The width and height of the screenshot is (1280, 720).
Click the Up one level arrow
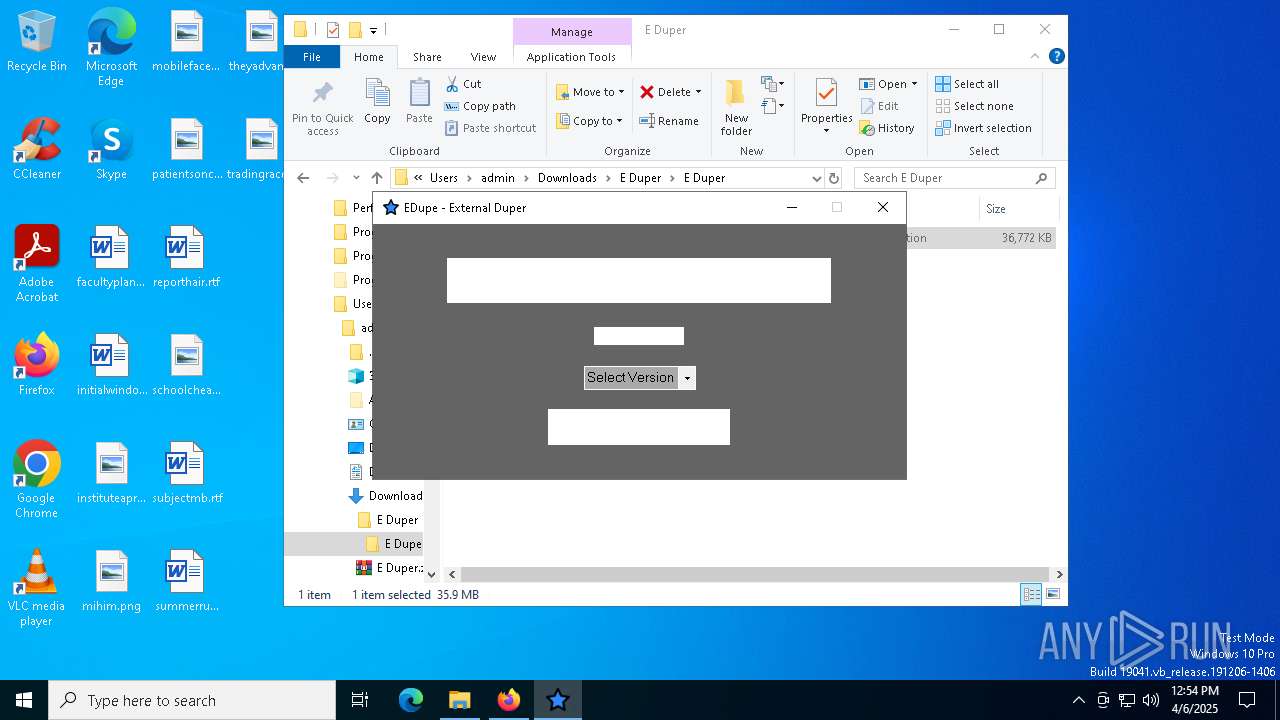coord(376,178)
